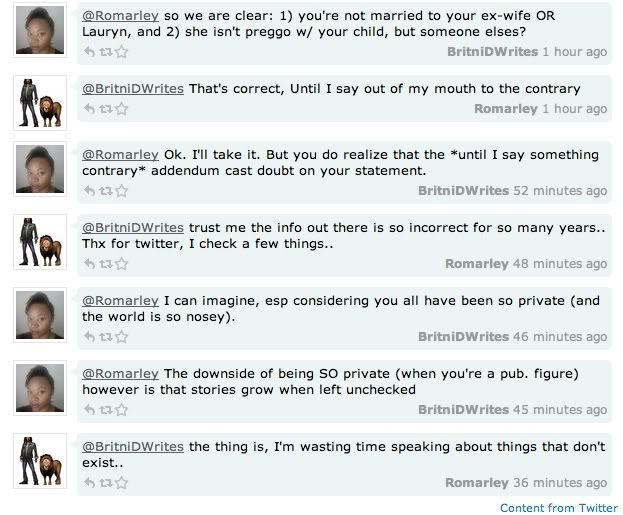
Task: Open @BritniDWrites mention in 'That's correct' tweet
Action: (x=133, y=89)
